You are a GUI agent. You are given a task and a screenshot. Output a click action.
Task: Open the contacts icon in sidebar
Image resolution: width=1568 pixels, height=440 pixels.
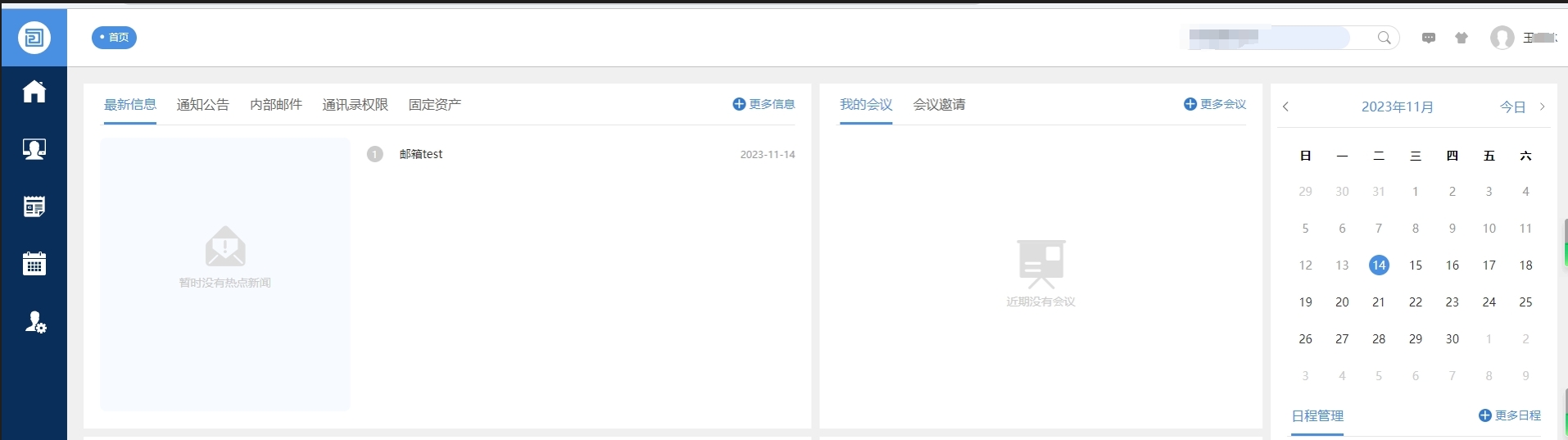34,148
